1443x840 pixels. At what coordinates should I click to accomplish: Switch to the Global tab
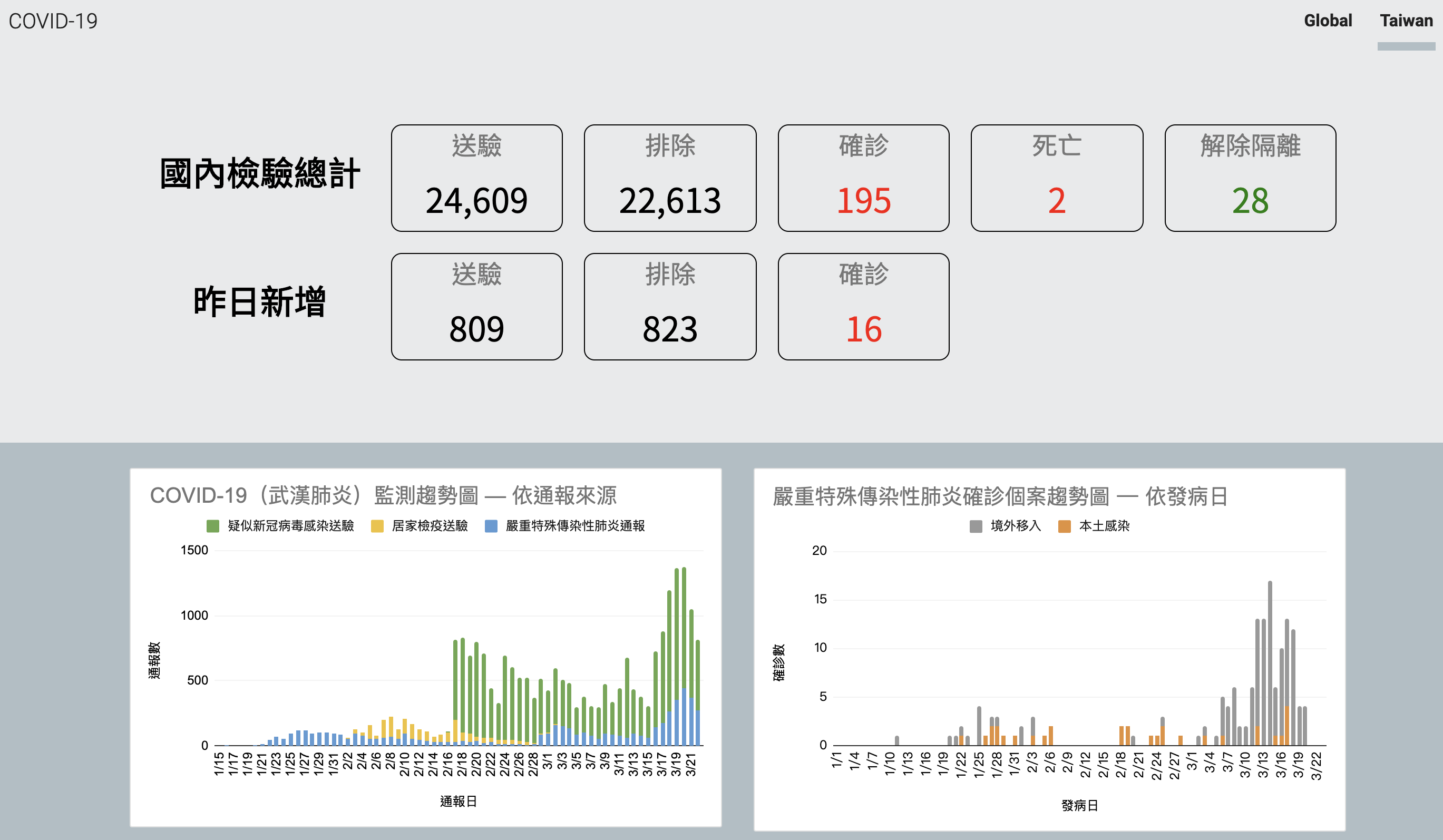(1328, 21)
